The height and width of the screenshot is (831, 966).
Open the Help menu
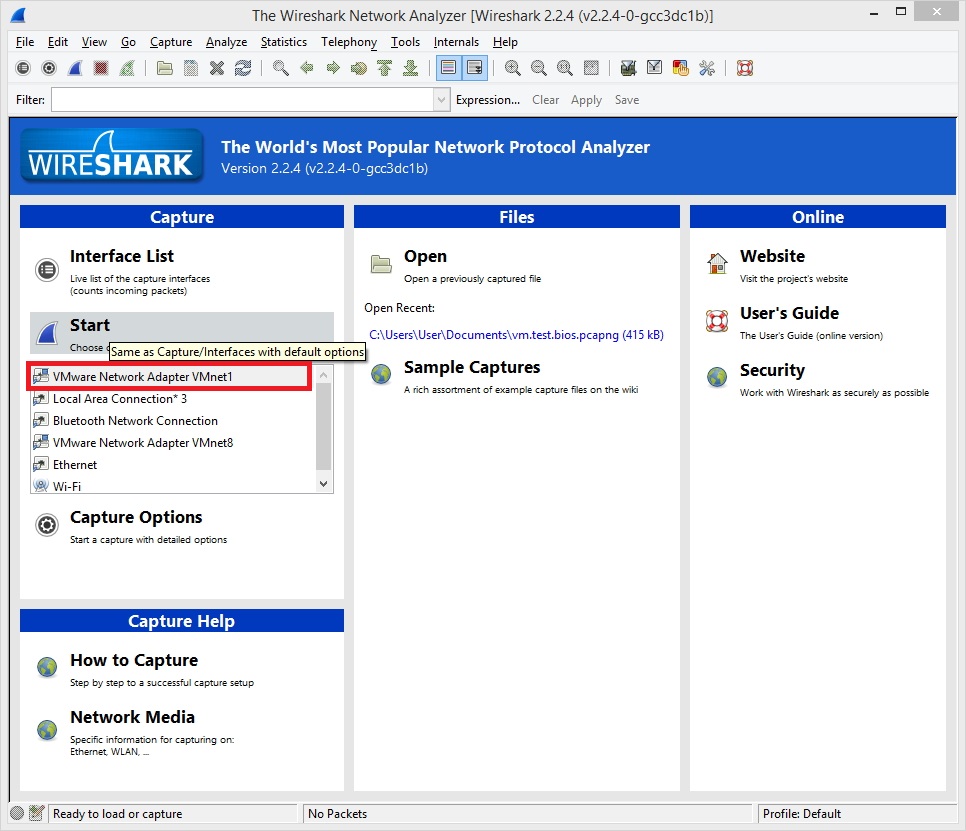coord(505,42)
